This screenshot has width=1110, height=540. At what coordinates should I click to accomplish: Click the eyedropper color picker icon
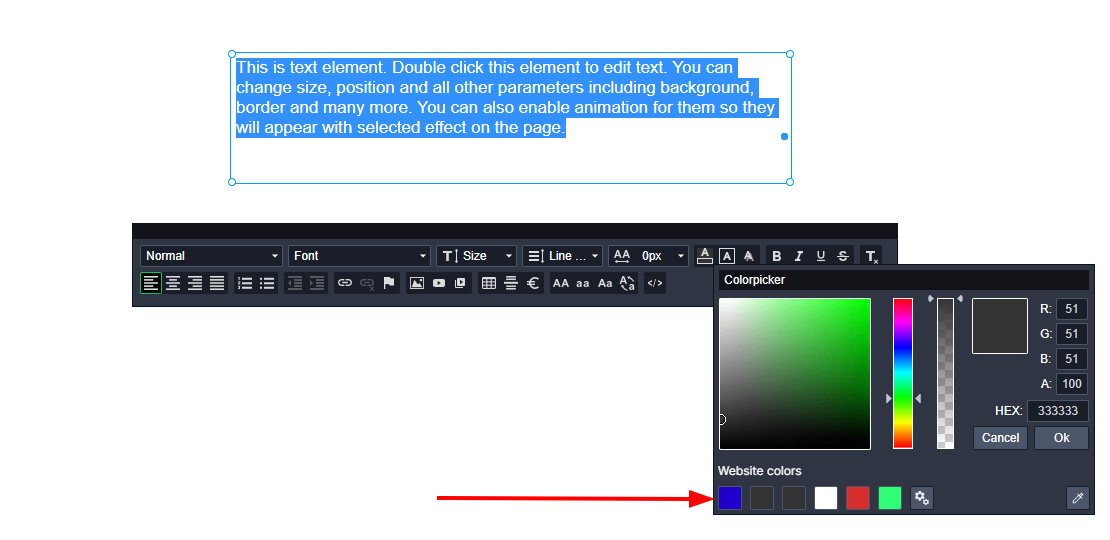(x=1077, y=498)
